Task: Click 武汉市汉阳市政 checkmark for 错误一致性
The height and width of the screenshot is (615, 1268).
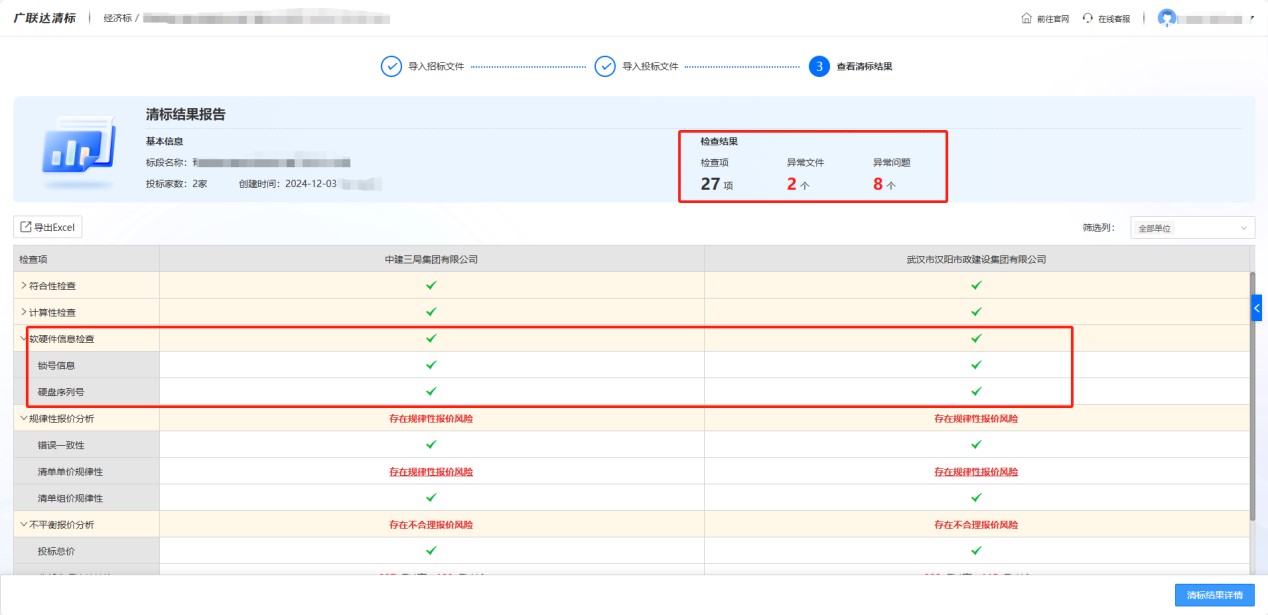Action: pos(976,444)
